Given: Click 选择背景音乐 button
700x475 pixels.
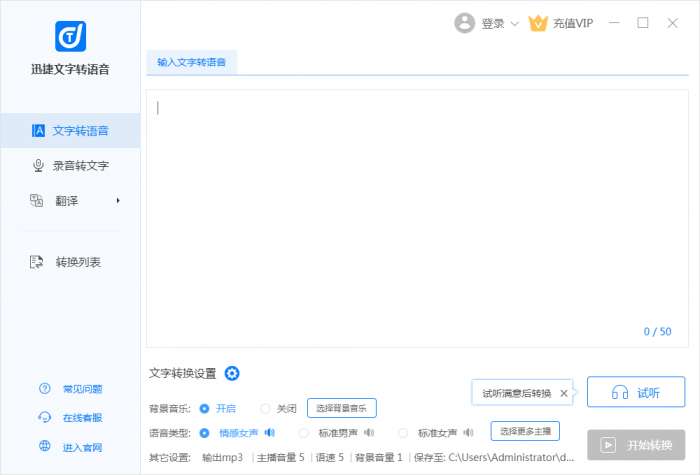Looking at the screenshot, I should pyautogui.click(x=341, y=408).
